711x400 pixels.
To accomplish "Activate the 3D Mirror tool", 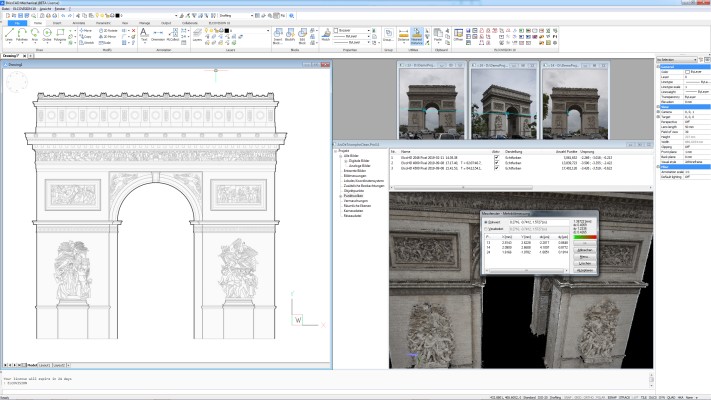I will [x=108, y=36].
